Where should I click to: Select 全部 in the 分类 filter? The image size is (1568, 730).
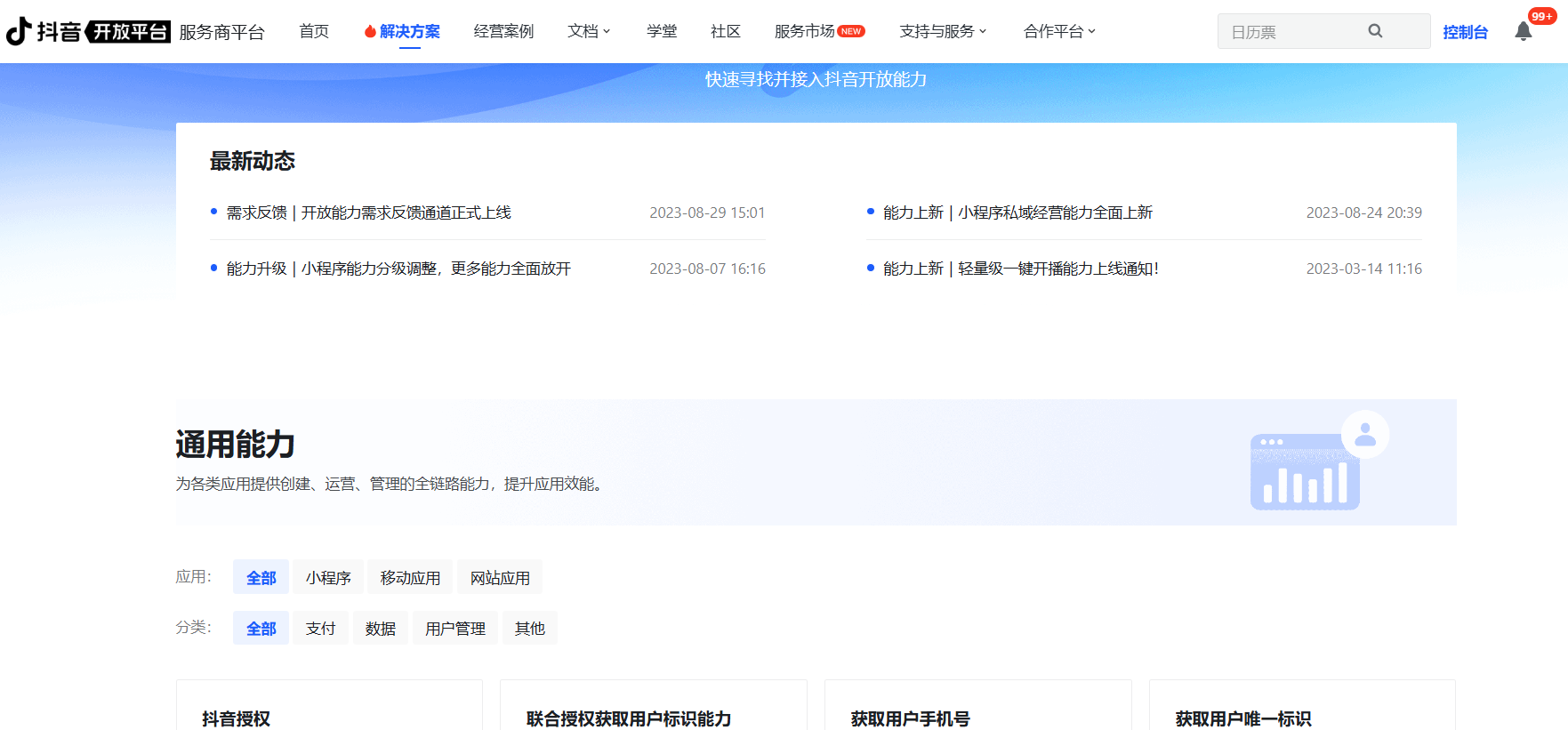(261, 629)
